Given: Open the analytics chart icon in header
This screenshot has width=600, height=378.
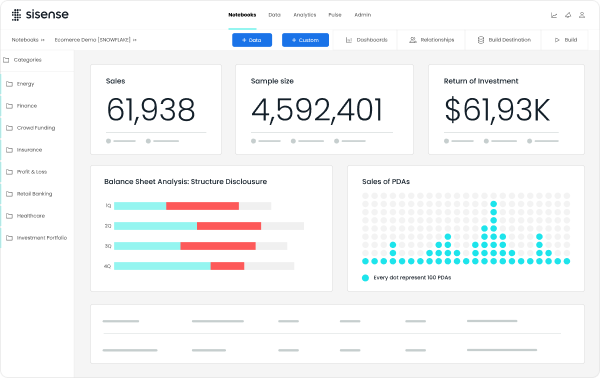Looking at the screenshot, I should pos(554,15).
